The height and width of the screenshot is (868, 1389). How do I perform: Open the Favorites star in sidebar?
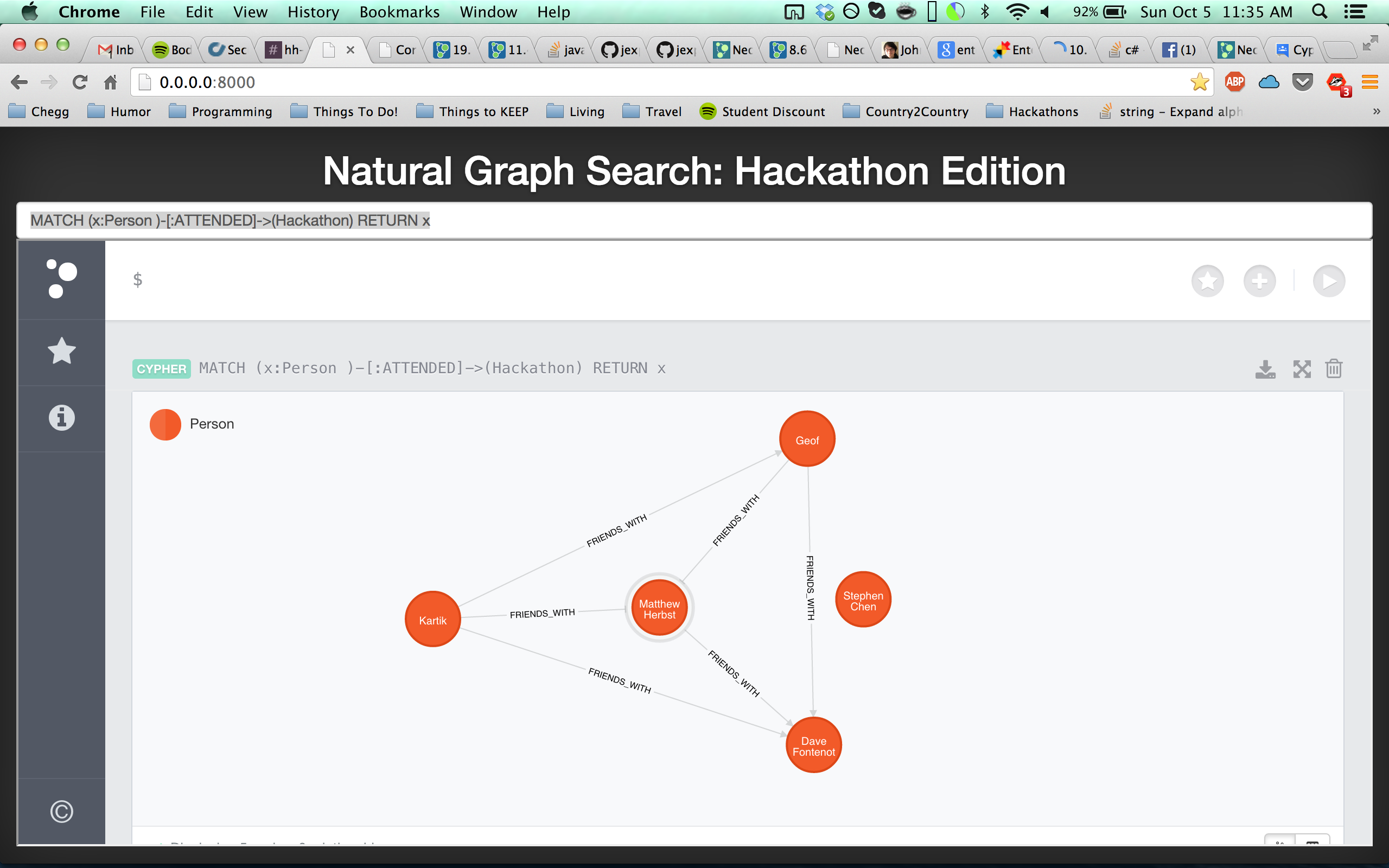coord(61,352)
